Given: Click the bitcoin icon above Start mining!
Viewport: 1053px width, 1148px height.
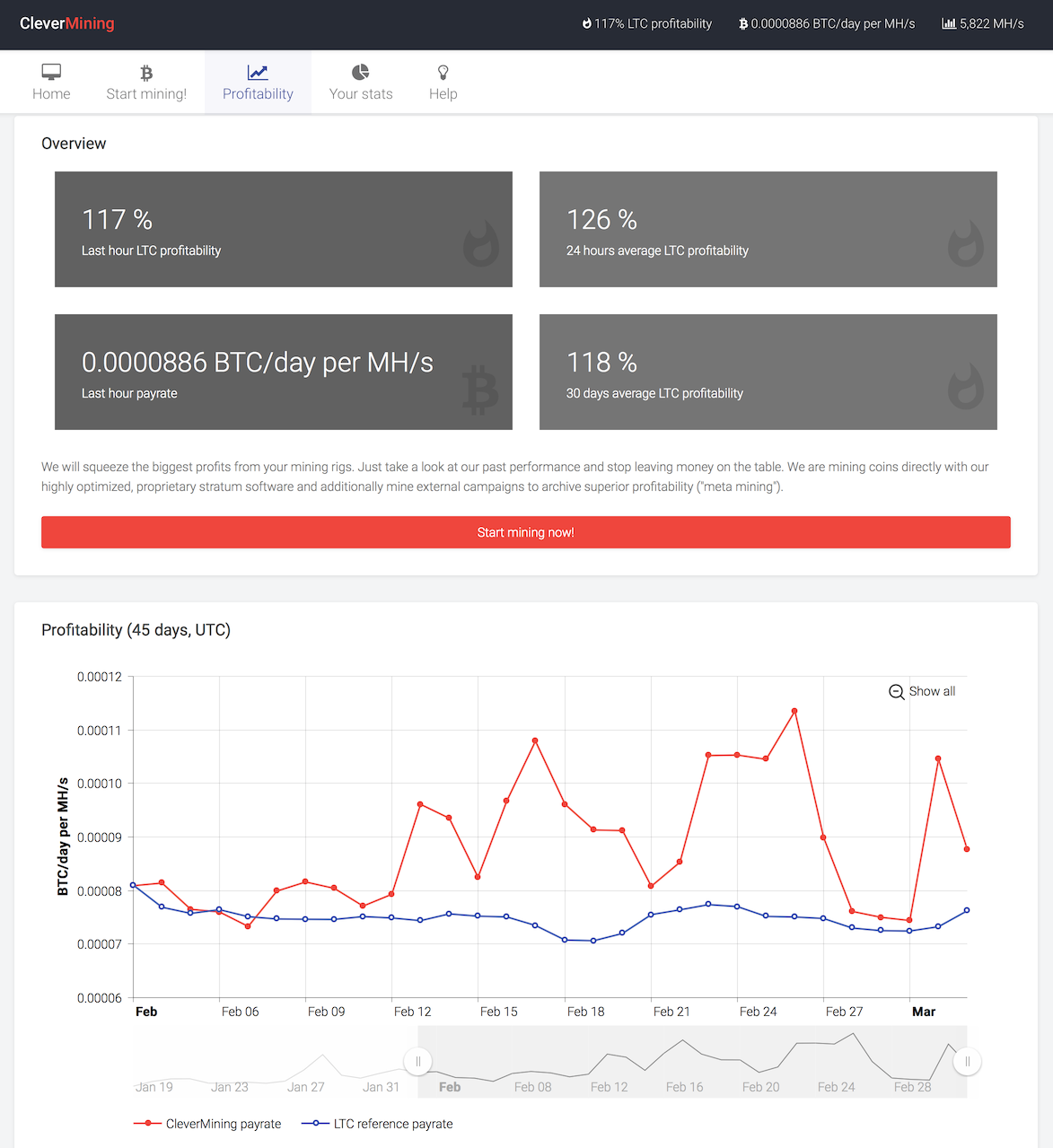Looking at the screenshot, I should (x=146, y=73).
